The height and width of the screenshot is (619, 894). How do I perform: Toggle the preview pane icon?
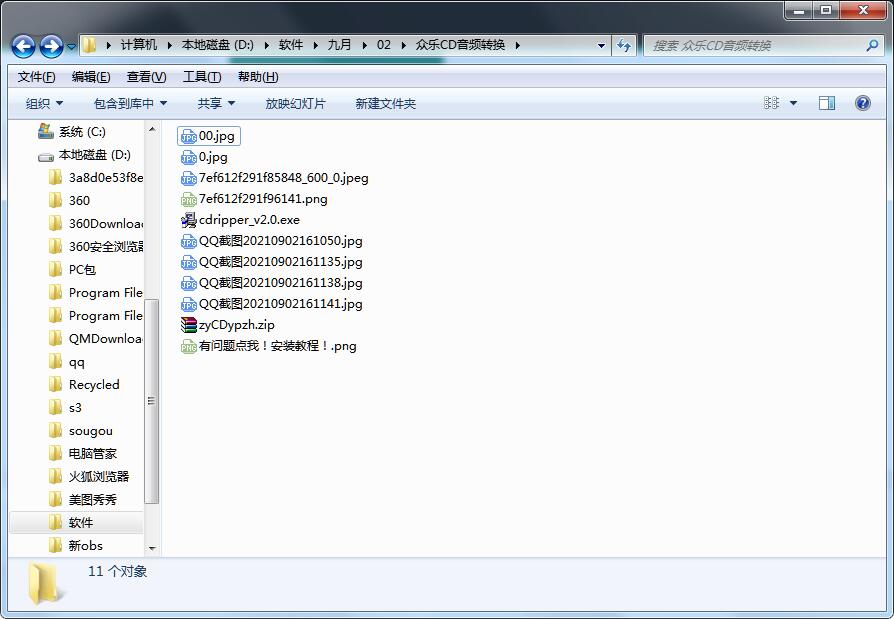[827, 103]
